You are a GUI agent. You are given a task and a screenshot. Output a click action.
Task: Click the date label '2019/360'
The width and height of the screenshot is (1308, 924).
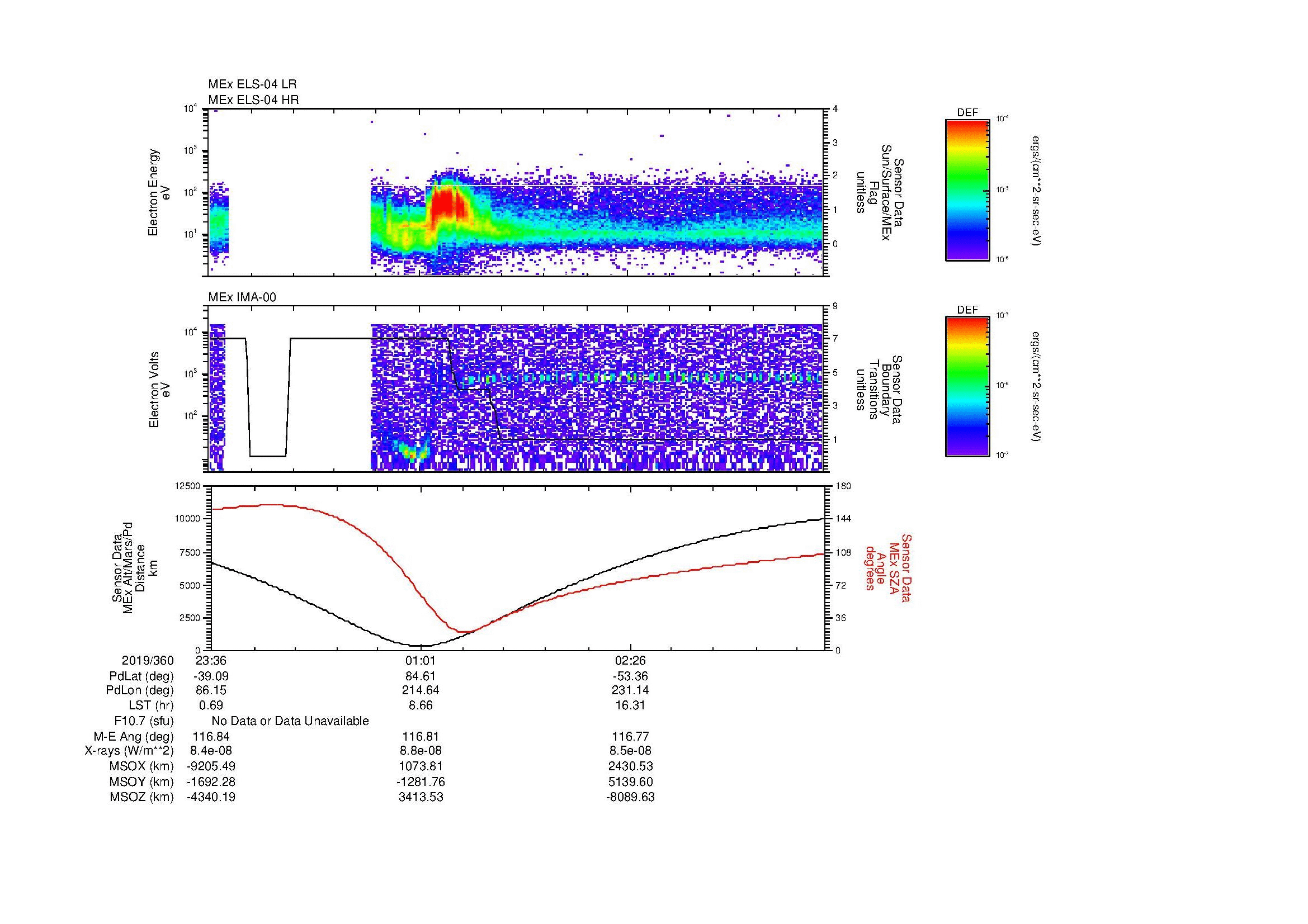148,660
